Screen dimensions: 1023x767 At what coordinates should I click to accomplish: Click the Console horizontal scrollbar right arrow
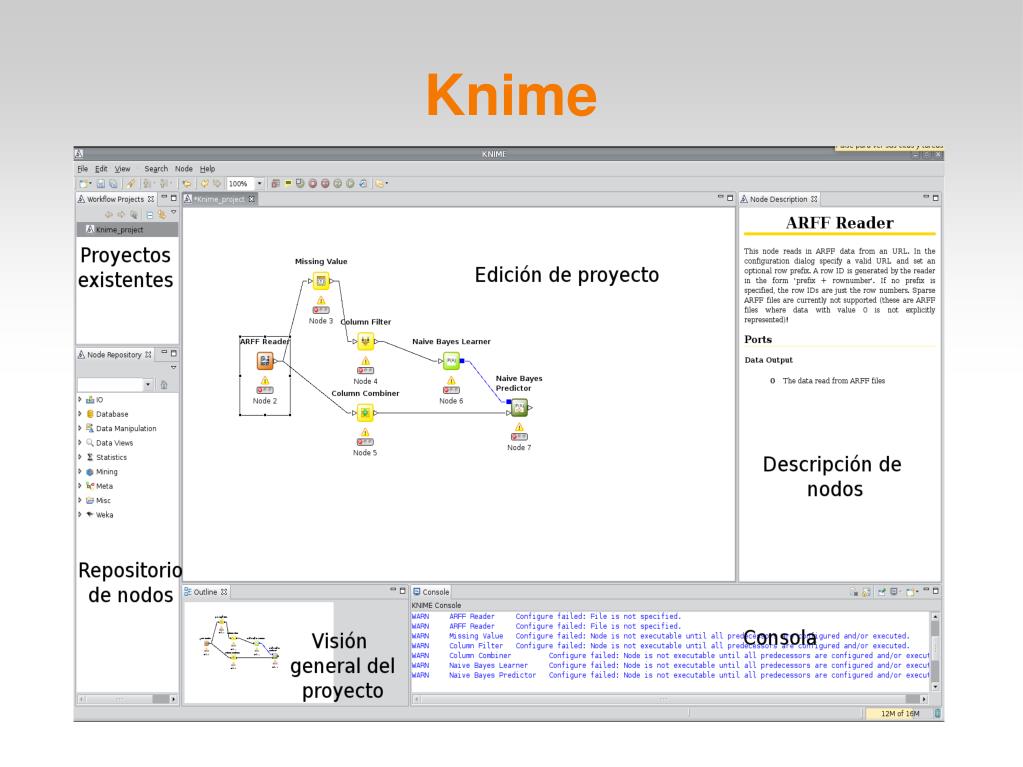click(x=924, y=699)
